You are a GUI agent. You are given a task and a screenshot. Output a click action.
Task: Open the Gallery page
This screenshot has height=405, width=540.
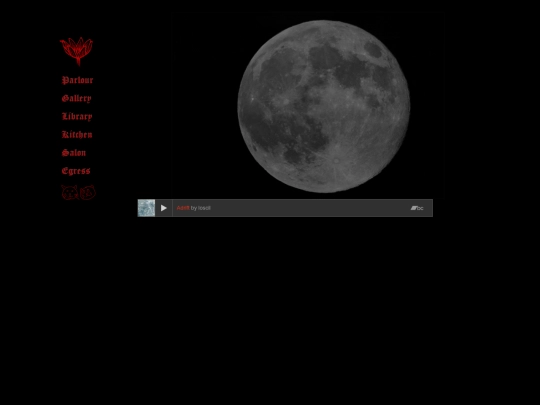coord(76,98)
